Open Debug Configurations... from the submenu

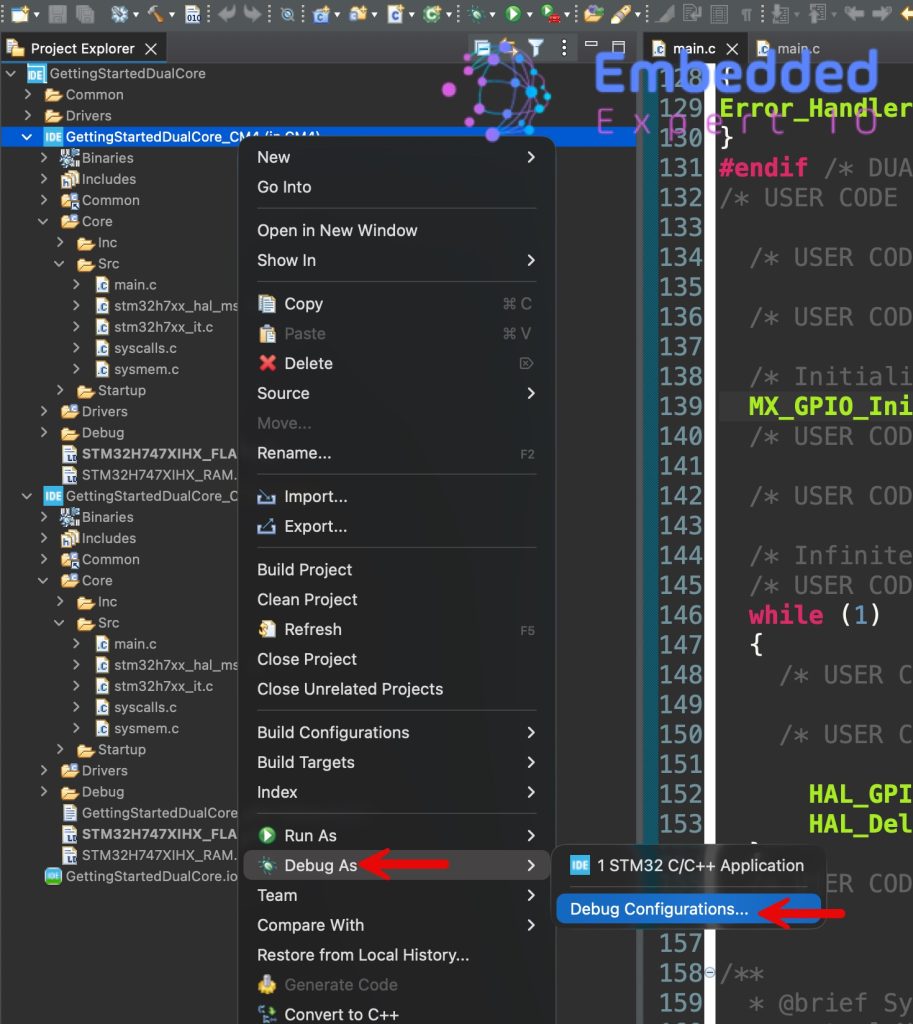(659, 910)
